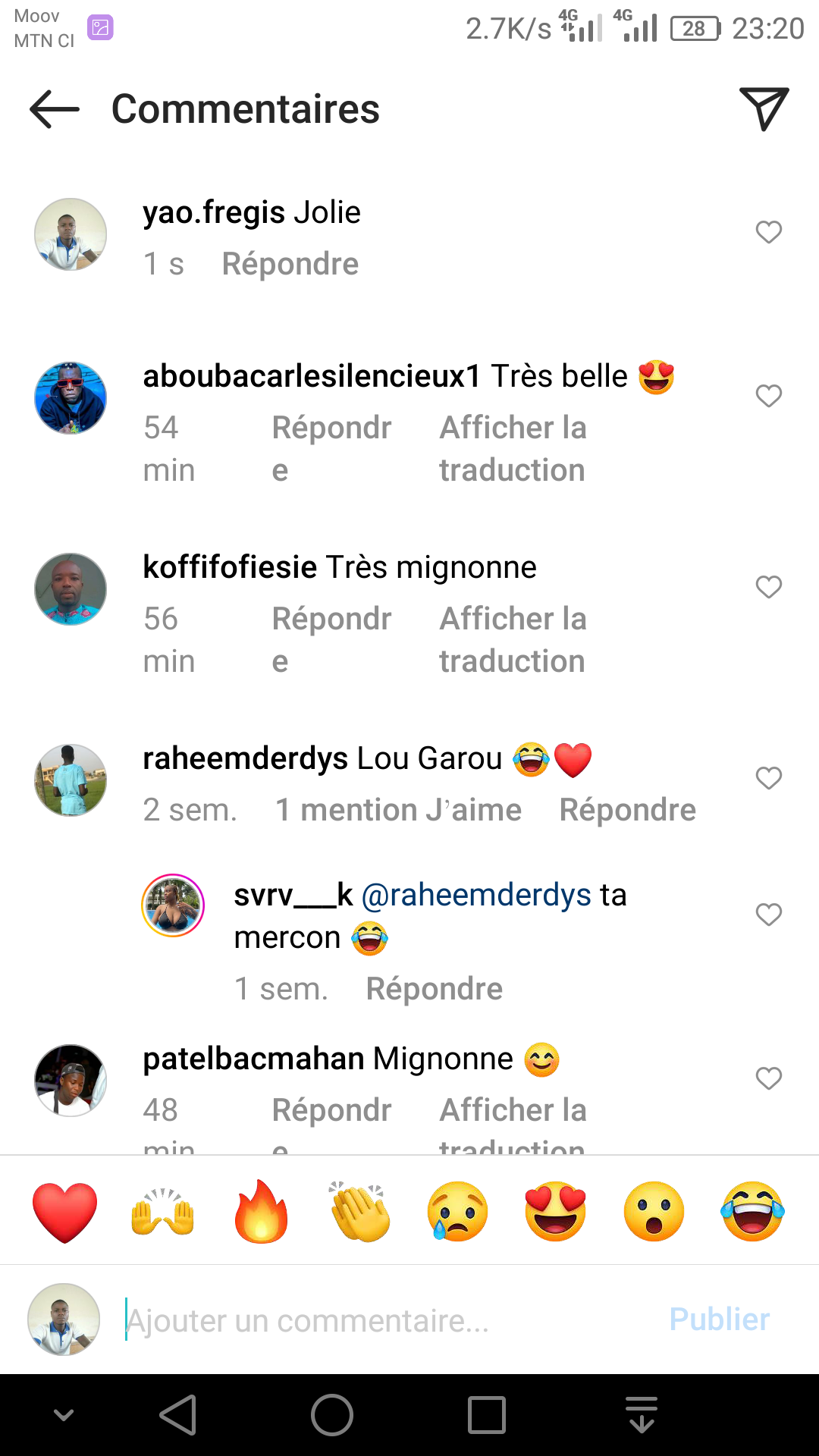
Task: Like raheemderdys's Lou Garou comment
Action: click(768, 778)
